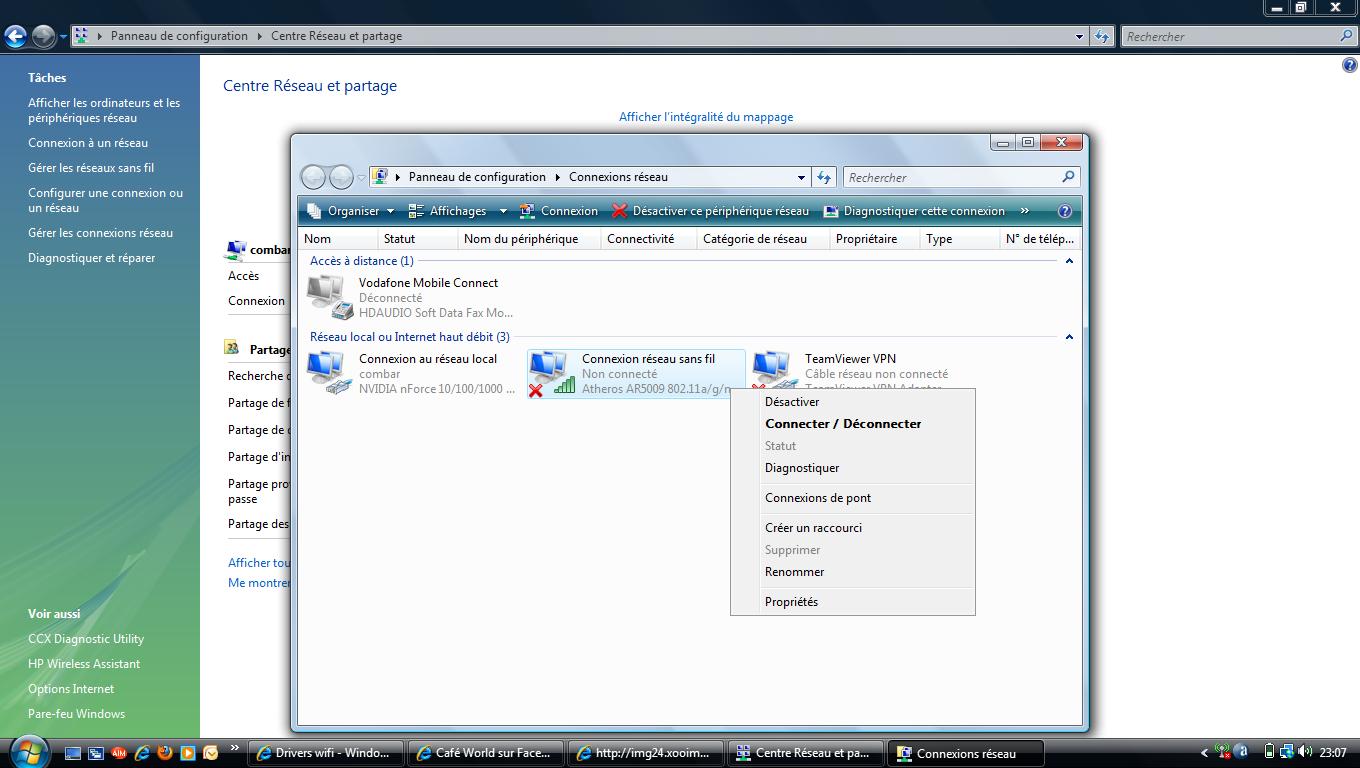Click Désactiver ce périphérique réseau toolbar button
The width and height of the screenshot is (1360, 768).
[x=710, y=211]
